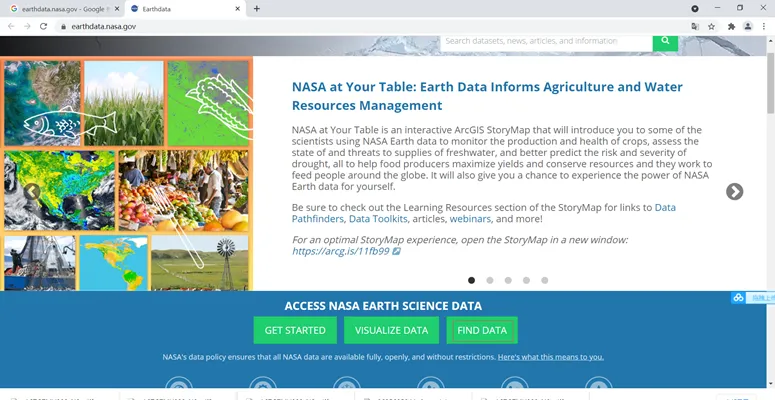View site information via the lock icon
This screenshot has height=400, width=775.
click(x=63, y=27)
